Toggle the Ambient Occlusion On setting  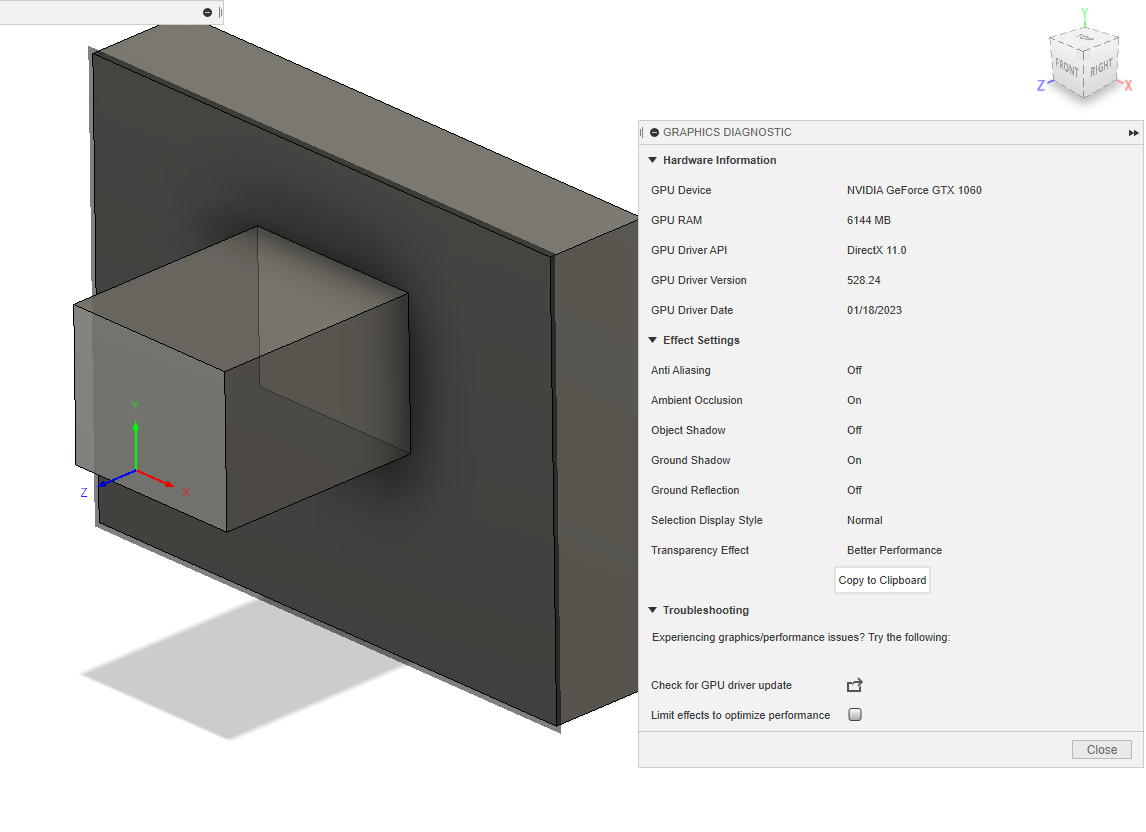coord(854,400)
